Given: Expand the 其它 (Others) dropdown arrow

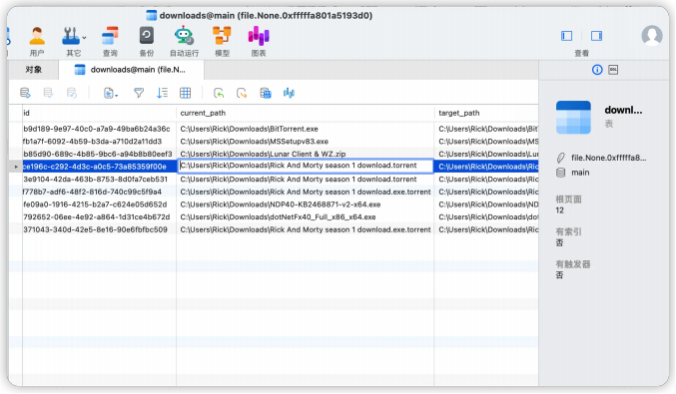Looking at the screenshot, I should click(x=84, y=38).
